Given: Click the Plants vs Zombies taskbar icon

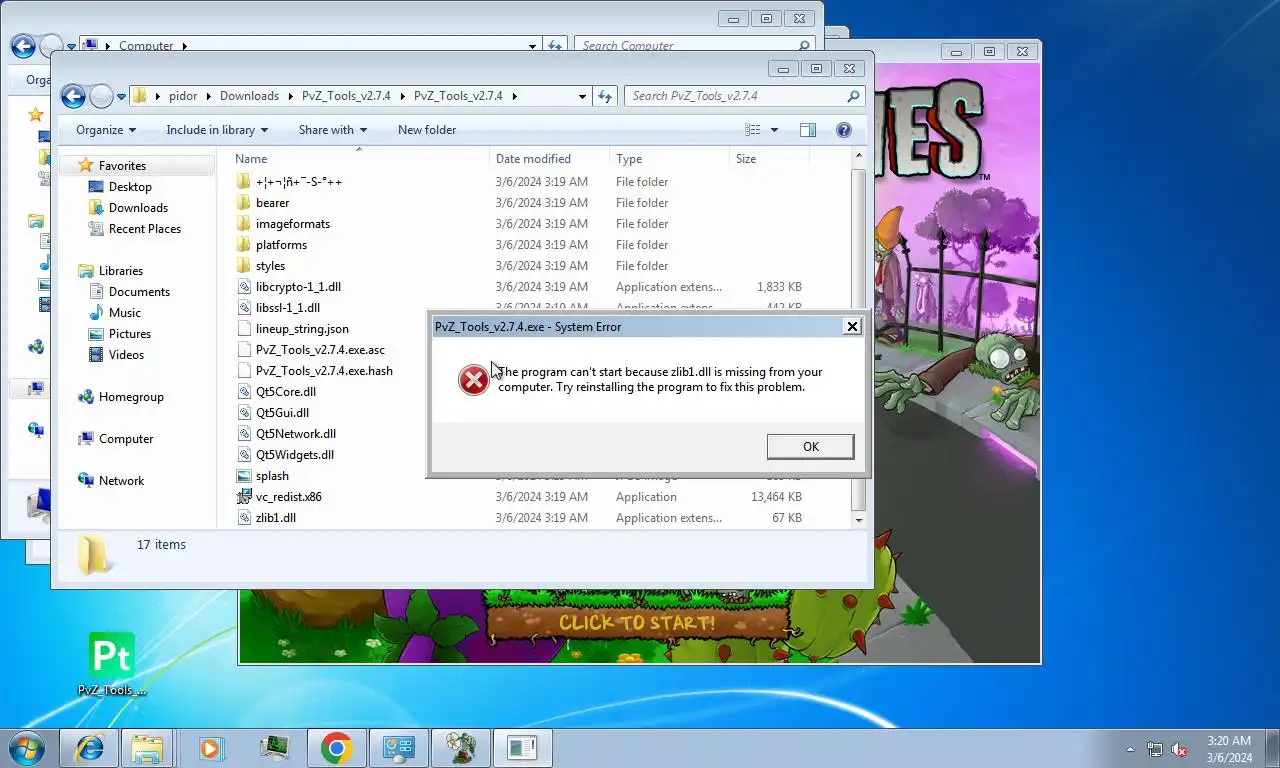Looking at the screenshot, I should pyautogui.click(x=461, y=748).
